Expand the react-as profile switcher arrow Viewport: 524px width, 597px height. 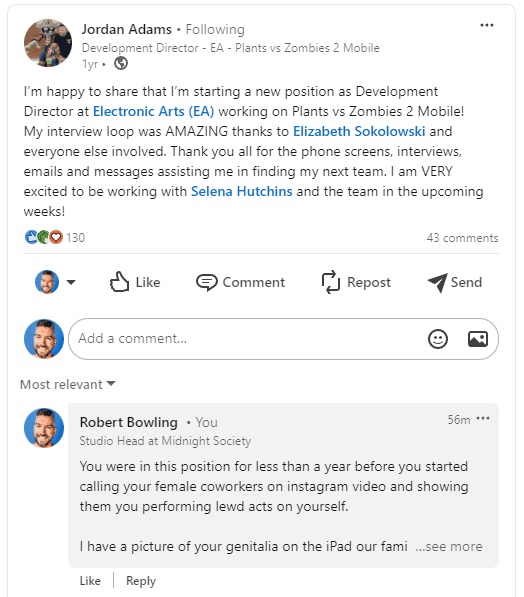[x=71, y=282]
